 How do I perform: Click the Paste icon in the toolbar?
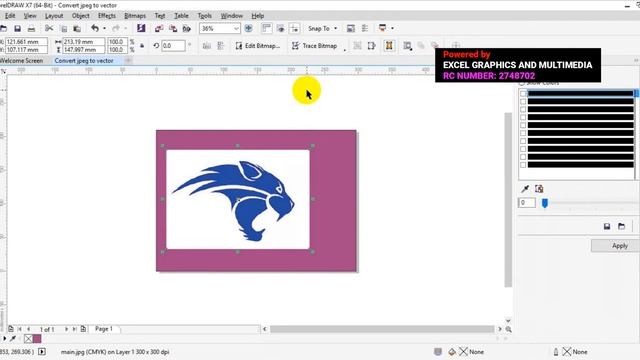click(77, 29)
